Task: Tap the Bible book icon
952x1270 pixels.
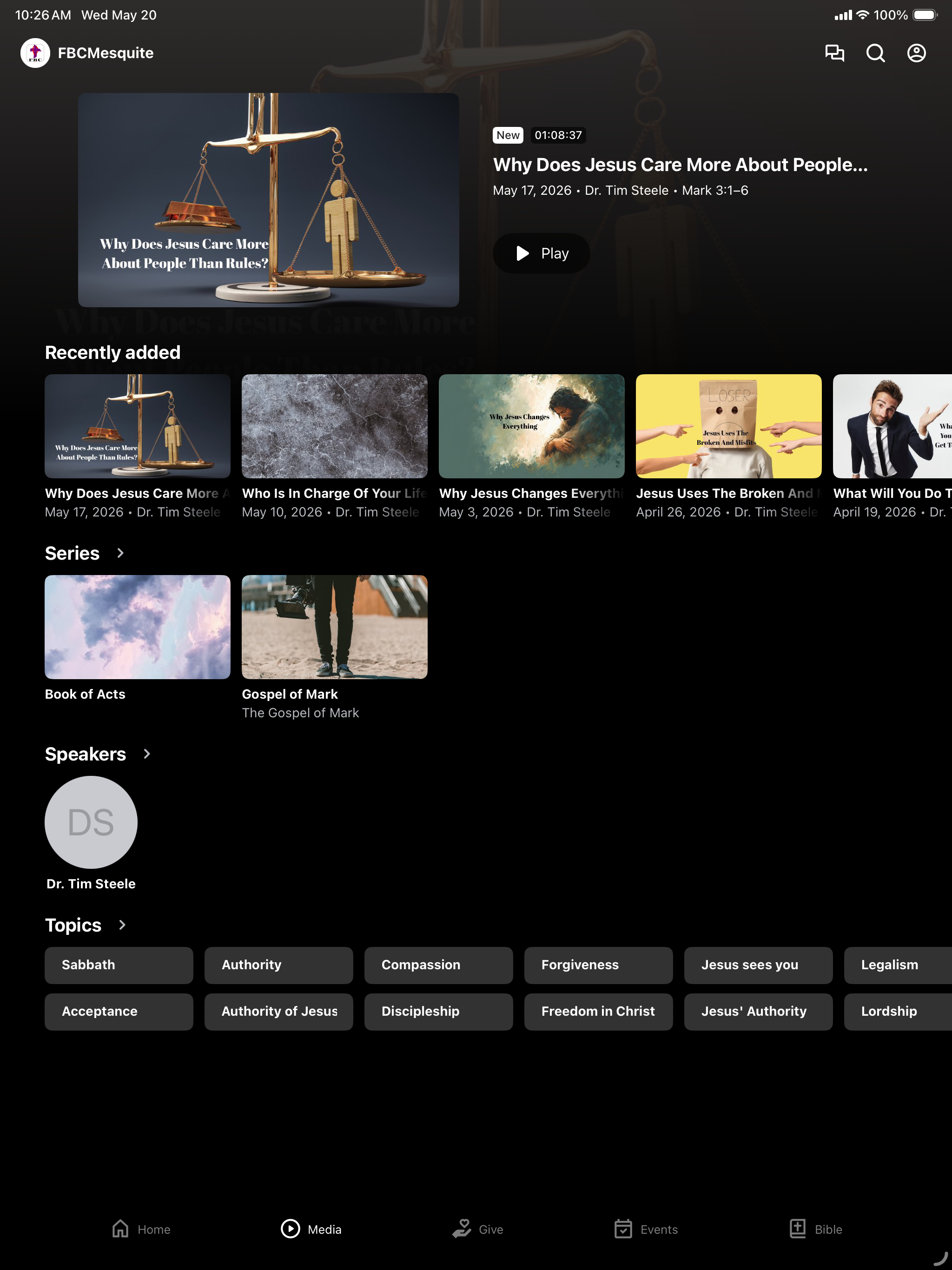Action: pyautogui.click(x=798, y=1229)
